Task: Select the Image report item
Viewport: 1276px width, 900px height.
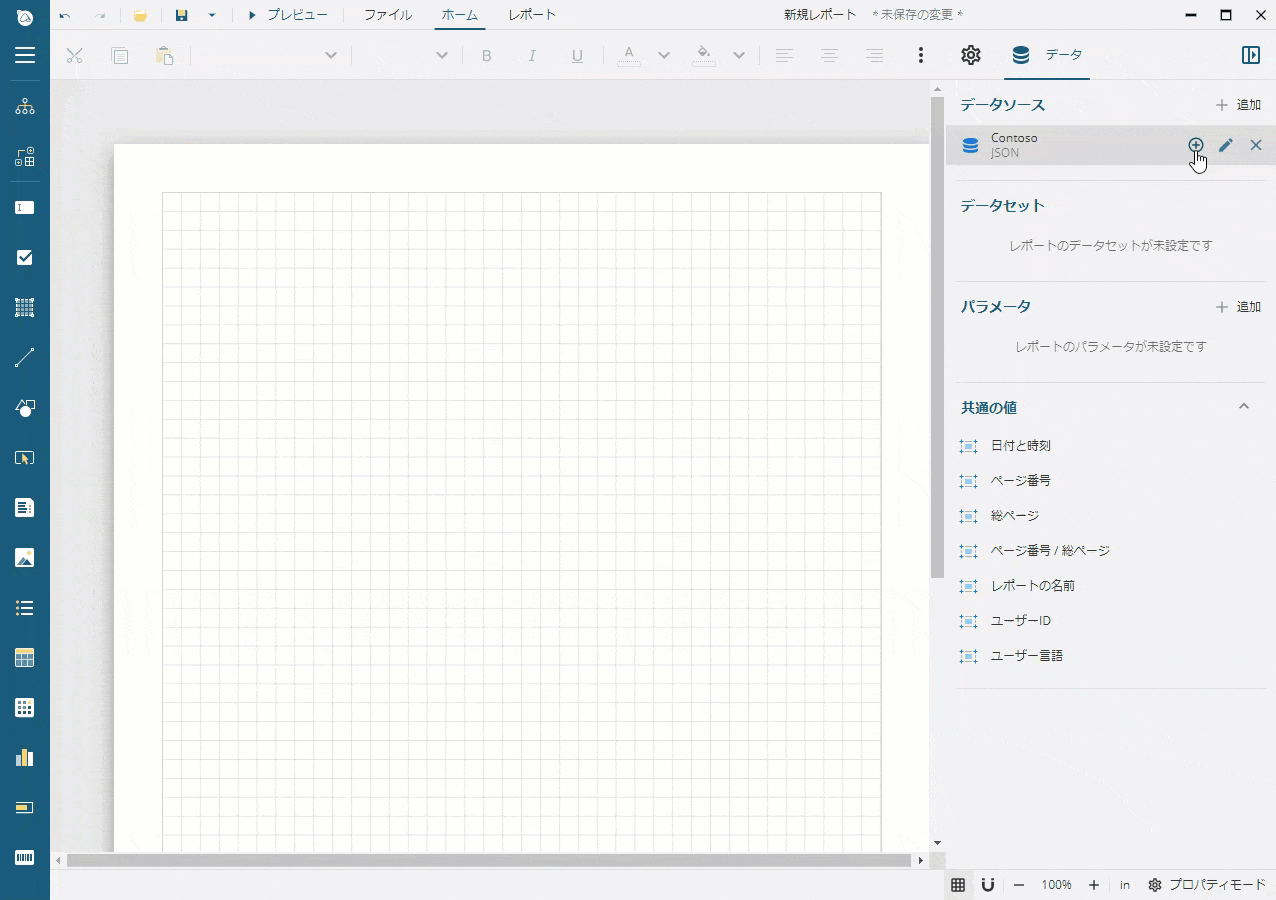Action: [x=25, y=558]
